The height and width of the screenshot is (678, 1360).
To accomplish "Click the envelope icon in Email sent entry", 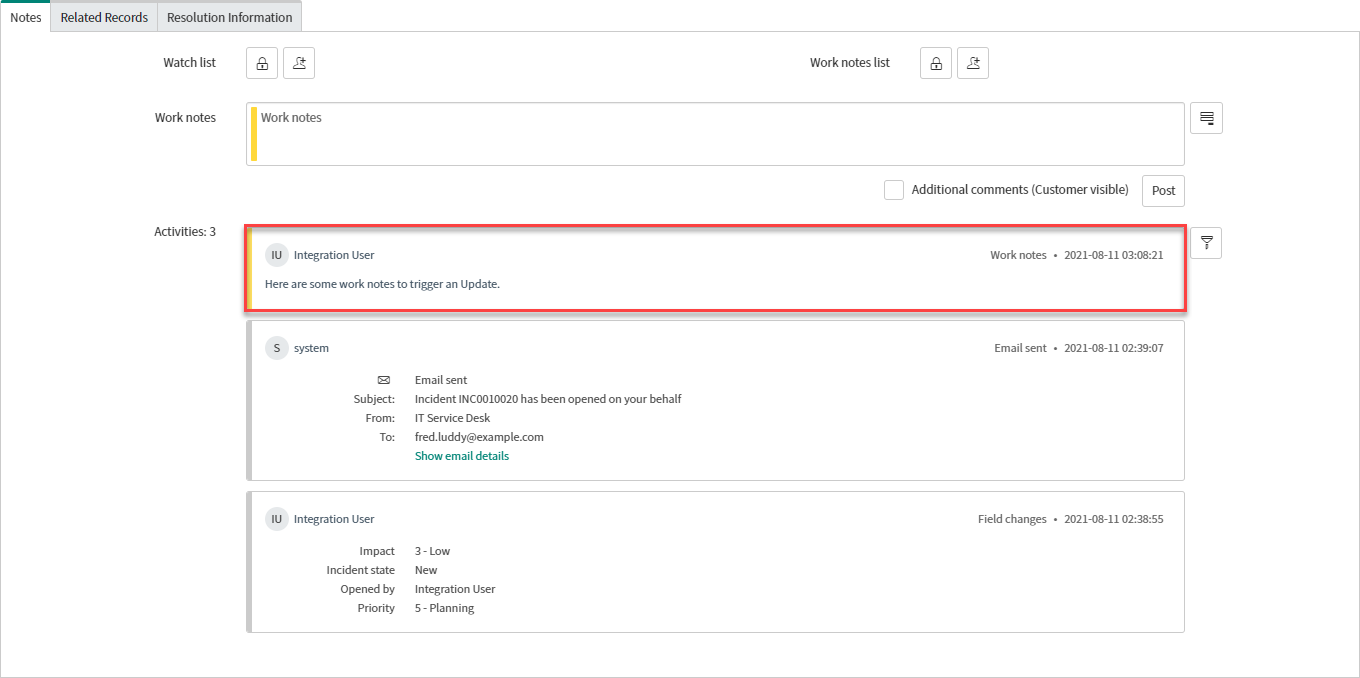I will click(383, 380).
